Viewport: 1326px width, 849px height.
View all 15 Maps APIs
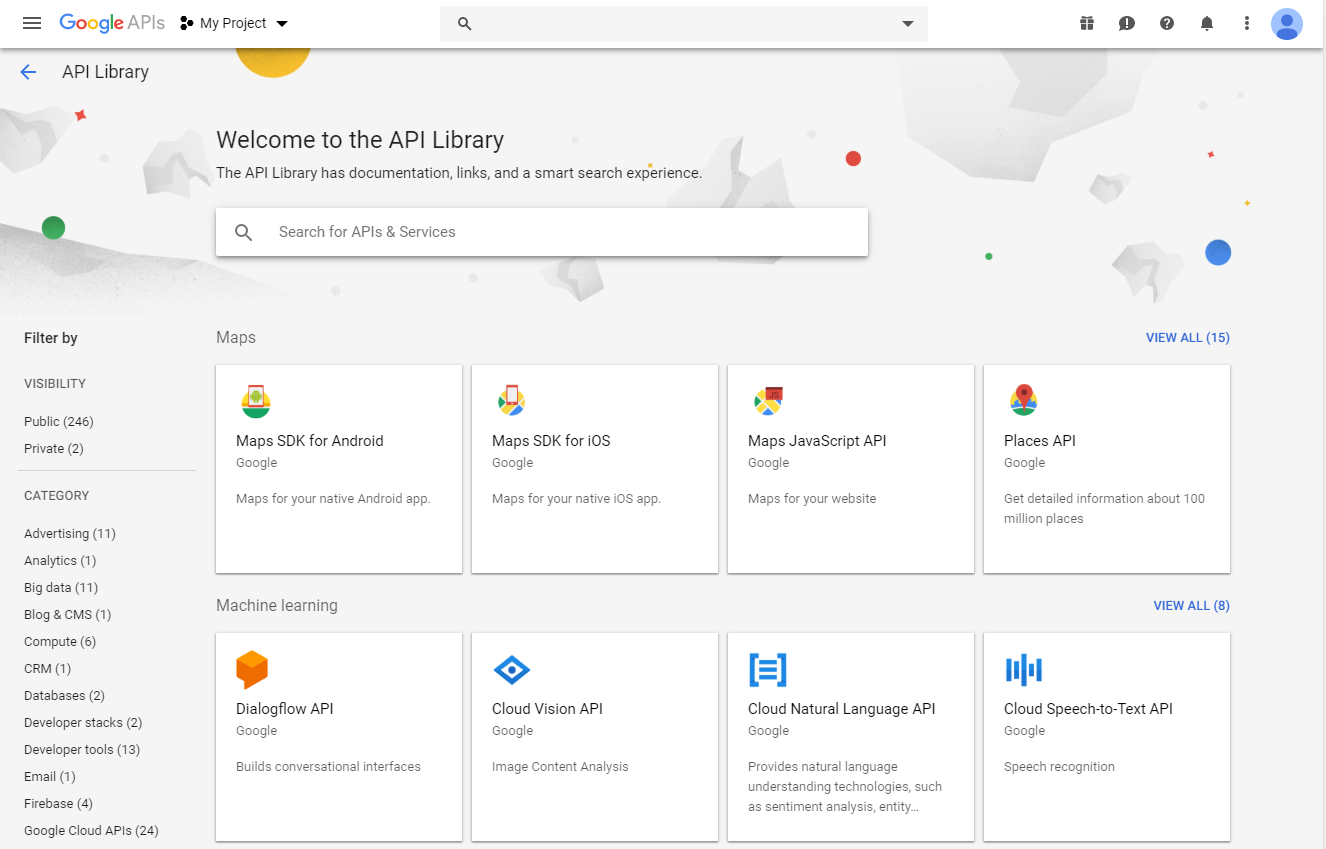1188,337
